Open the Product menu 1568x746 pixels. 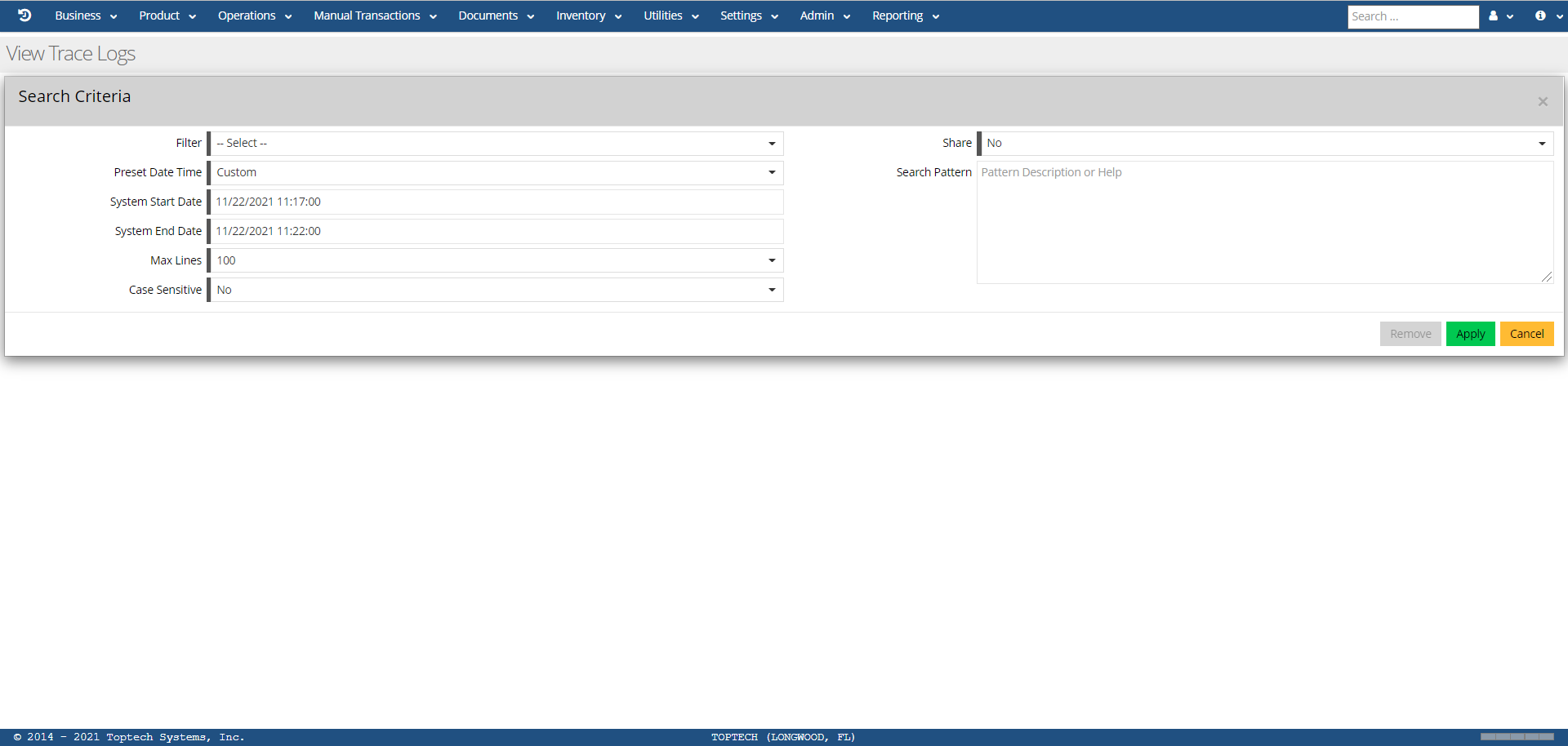(x=167, y=16)
